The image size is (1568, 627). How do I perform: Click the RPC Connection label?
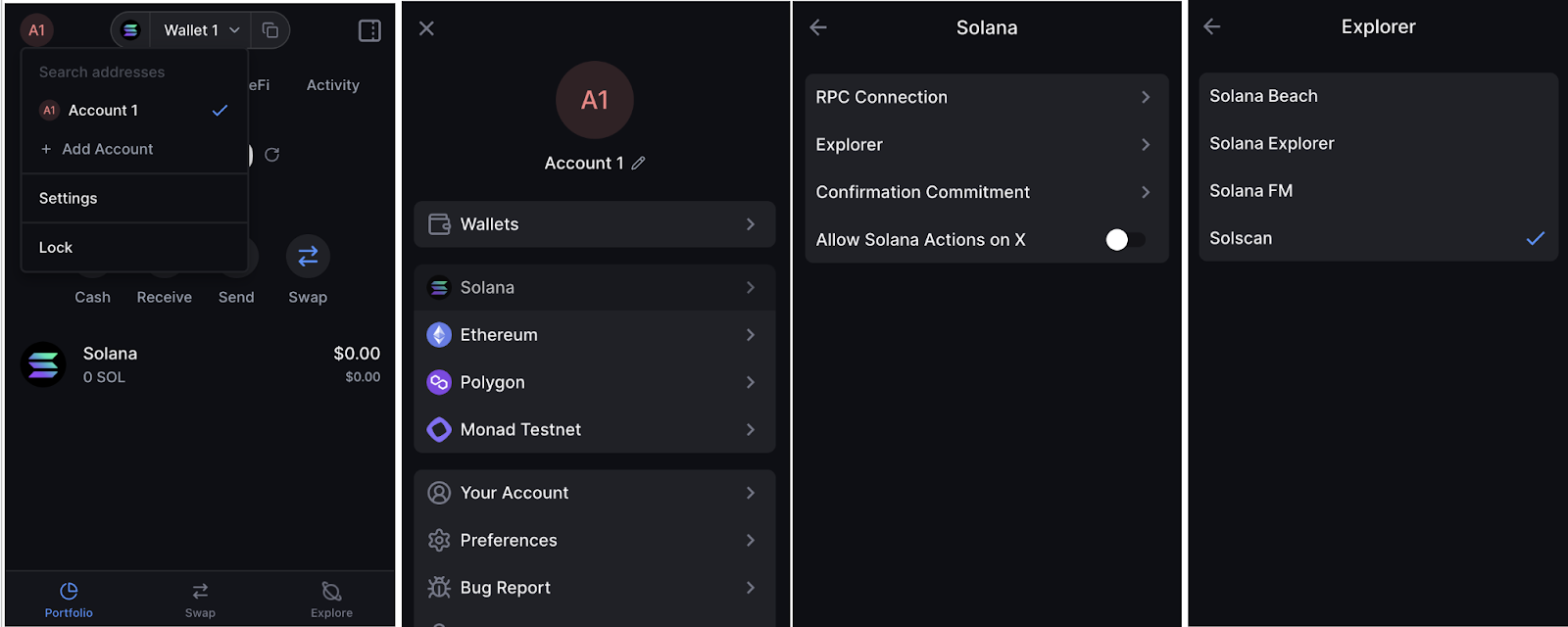click(882, 97)
